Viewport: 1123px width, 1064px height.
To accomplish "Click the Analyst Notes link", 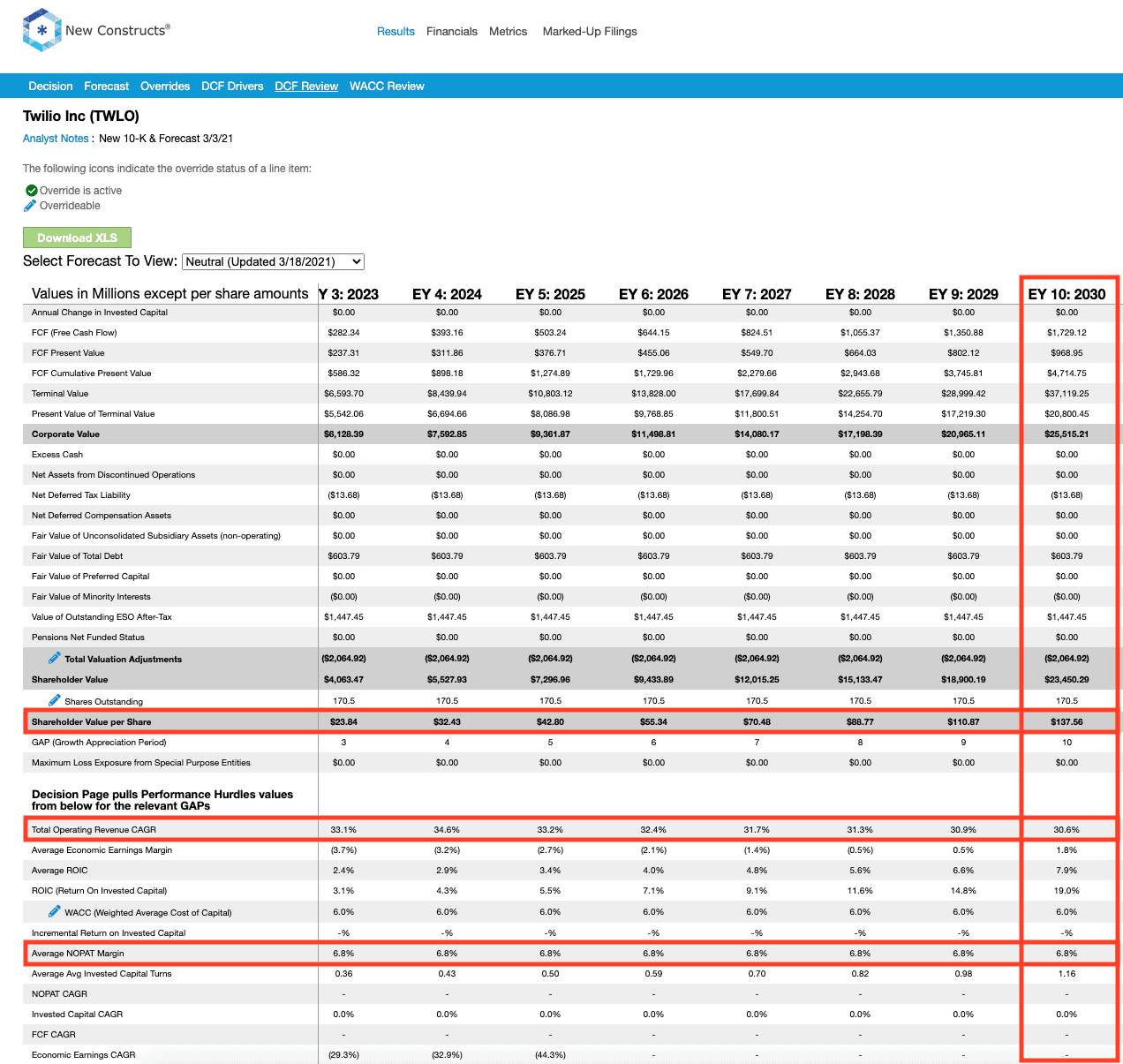I will 56,139.
